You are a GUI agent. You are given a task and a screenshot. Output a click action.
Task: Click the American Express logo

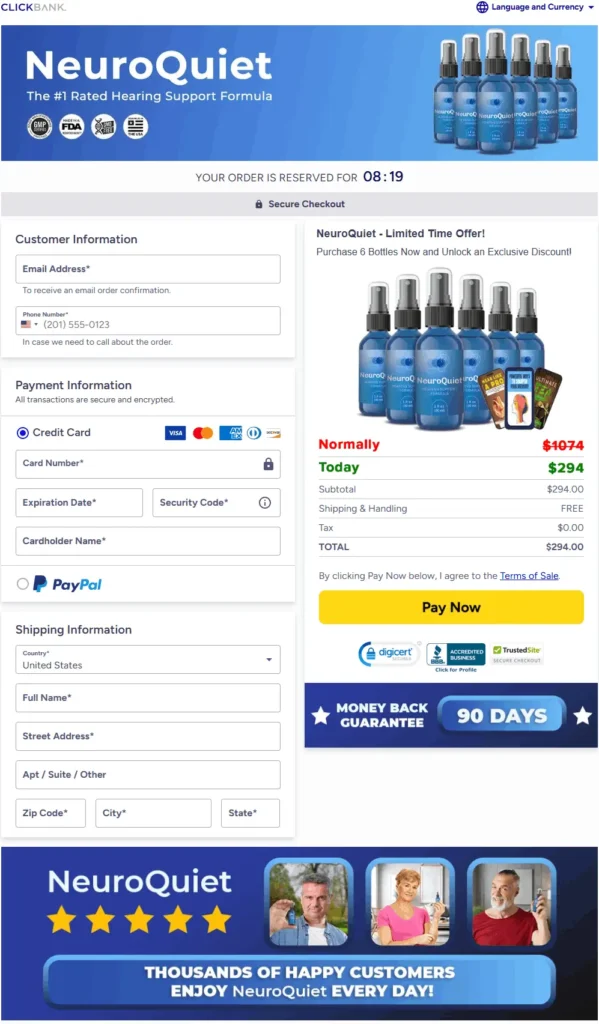(231, 433)
